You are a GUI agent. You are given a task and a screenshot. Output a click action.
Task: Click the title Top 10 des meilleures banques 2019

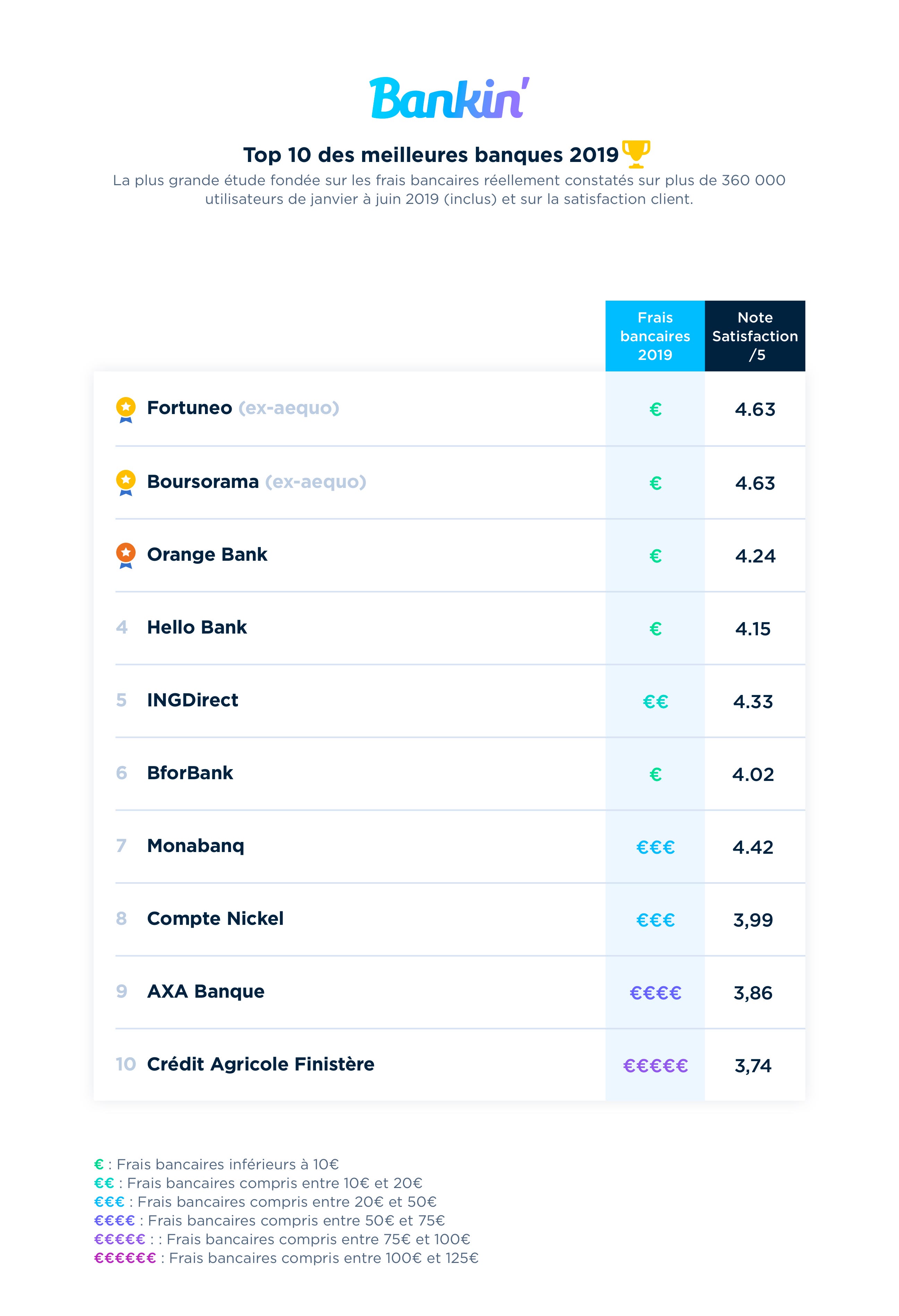tap(430, 155)
